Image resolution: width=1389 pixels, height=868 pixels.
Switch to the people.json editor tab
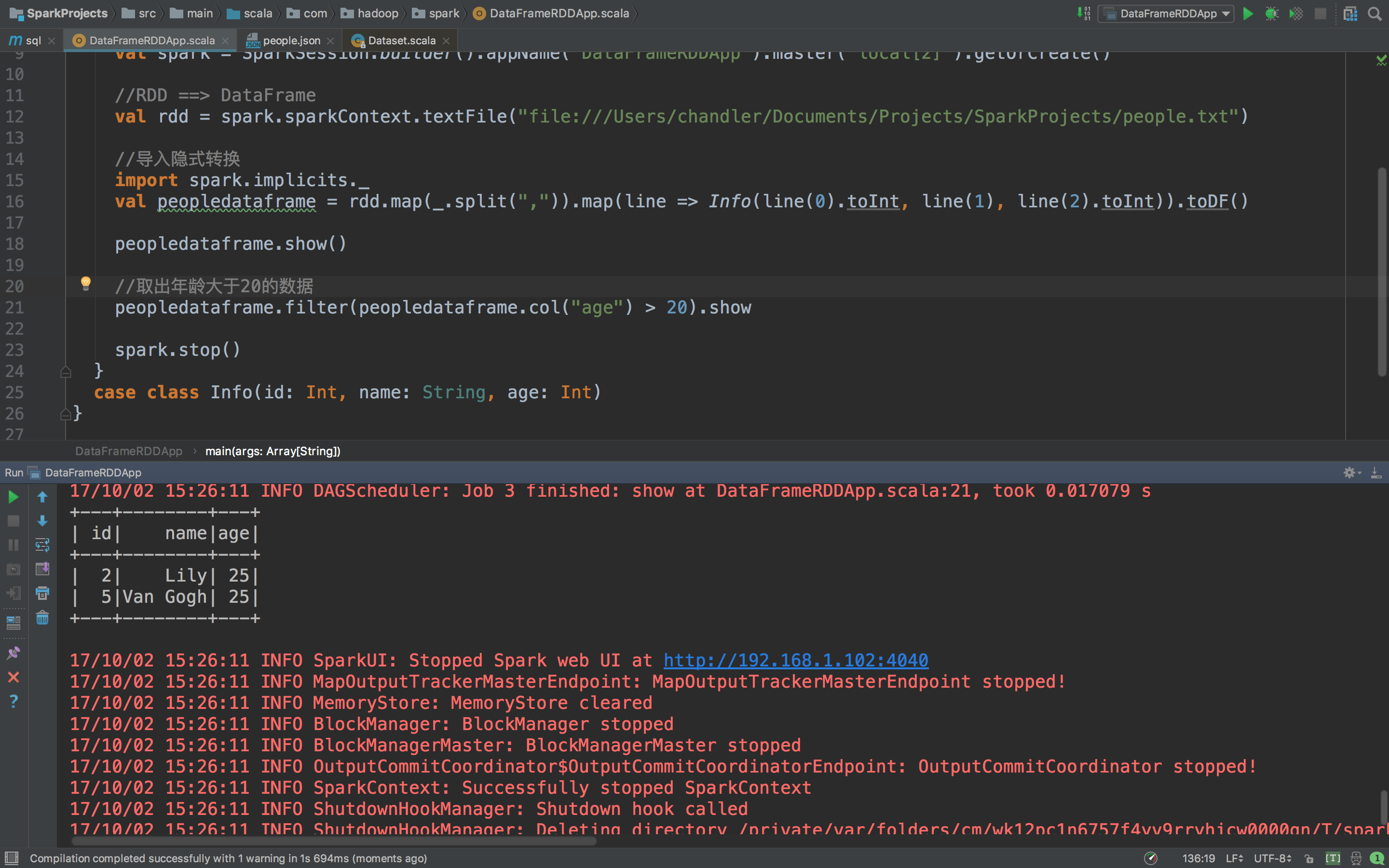tap(290, 41)
